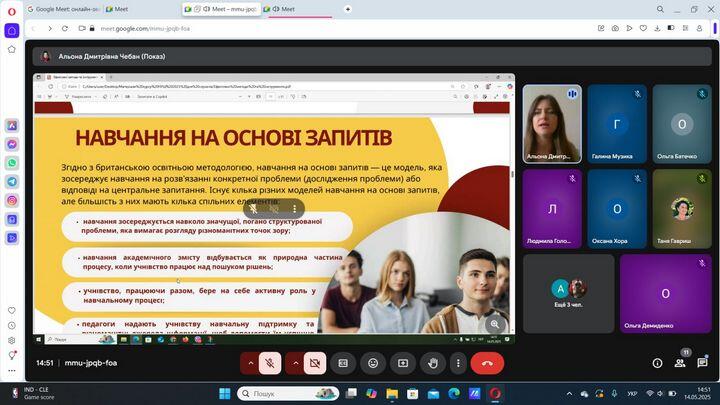Open the Opera profile account icon
This screenshot has height=405, width=720.
pyautogui.click(x=699, y=28)
